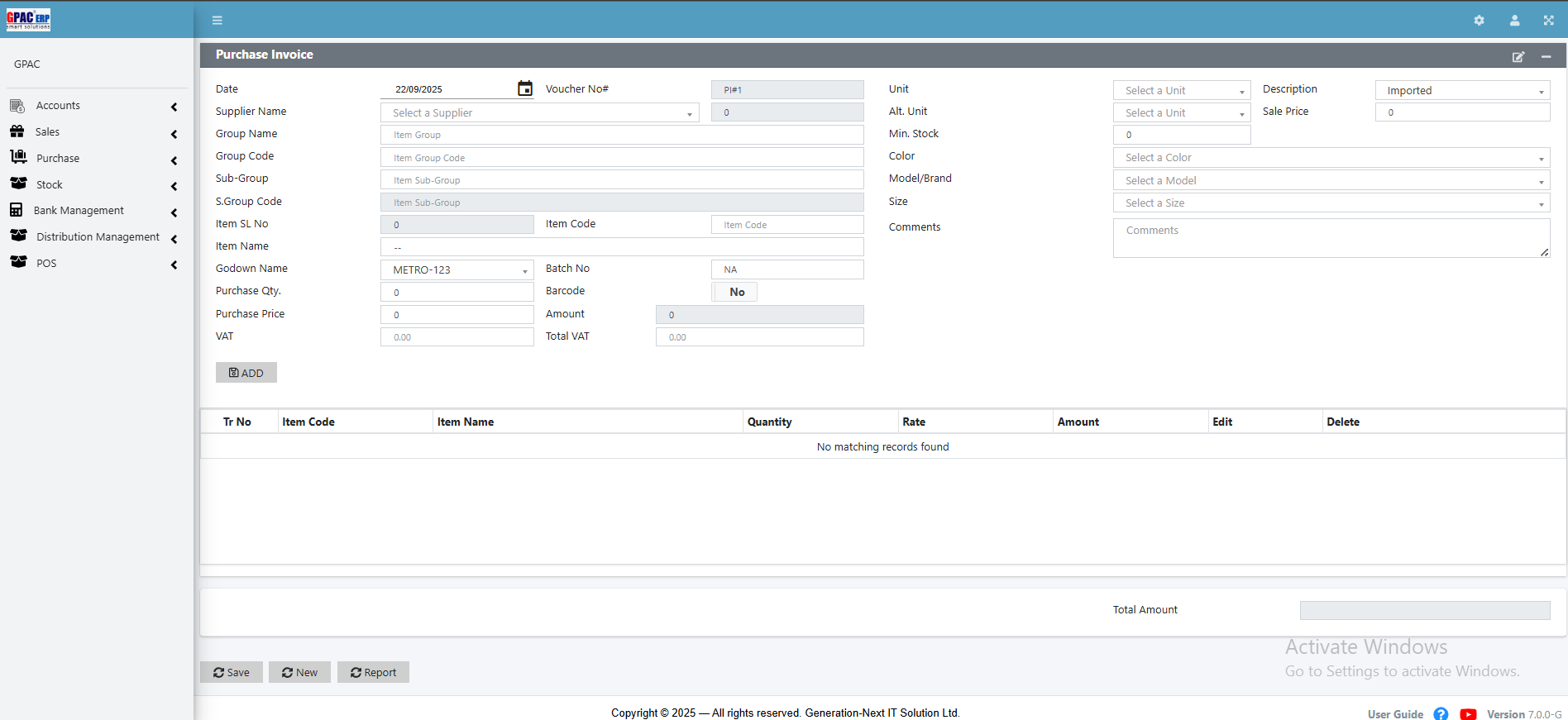Image resolution: width=1568 pixels, height=720 pixels.
Task: Expand the Distribution Management menu
Action: point(93,237)
